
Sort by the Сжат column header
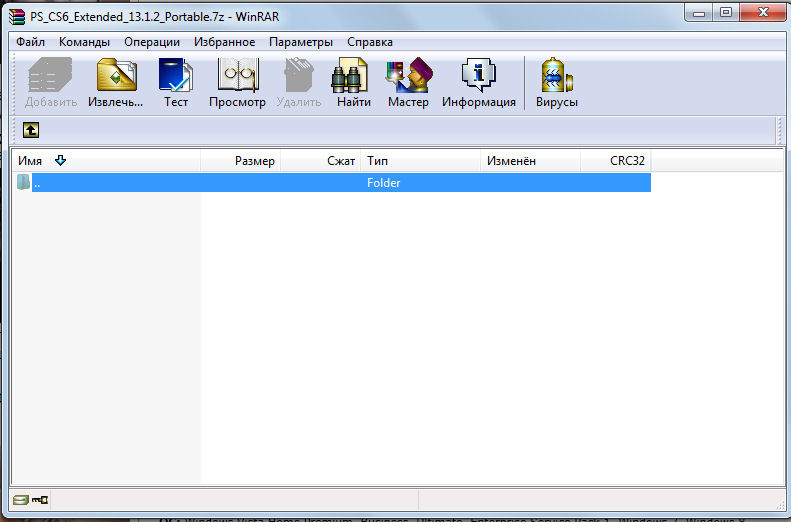coord(321,161)
